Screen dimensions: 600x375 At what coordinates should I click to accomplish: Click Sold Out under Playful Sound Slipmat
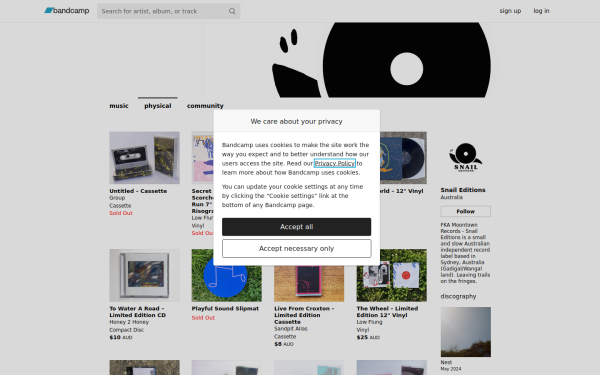(203, 318)
